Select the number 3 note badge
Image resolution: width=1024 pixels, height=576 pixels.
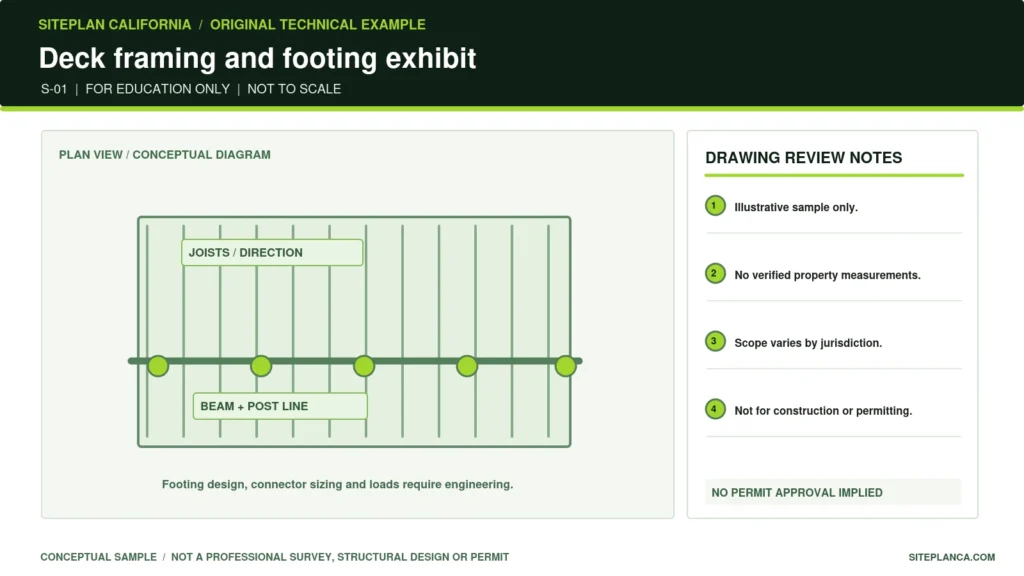click(715, 342)
